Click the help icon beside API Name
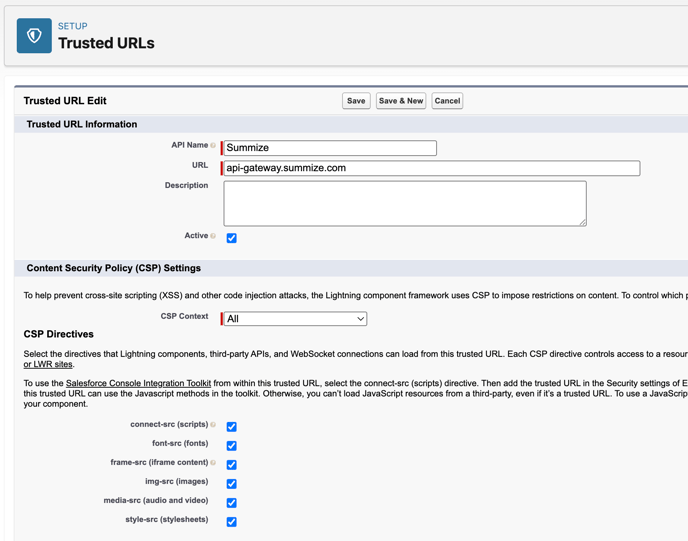 213,146
